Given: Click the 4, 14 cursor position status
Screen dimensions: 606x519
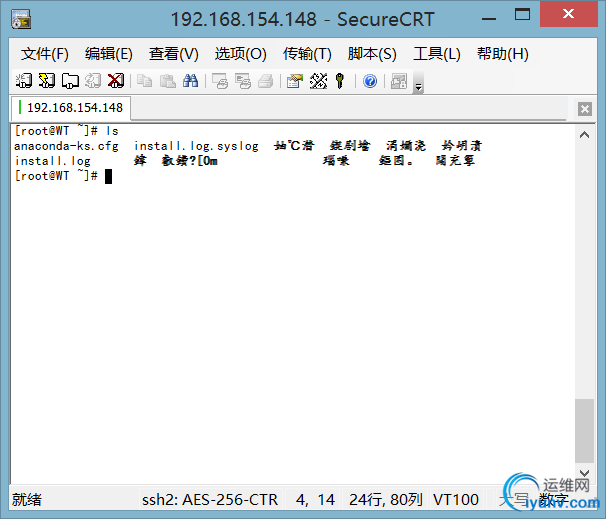Looking at the screenshot, I should 315,500.
